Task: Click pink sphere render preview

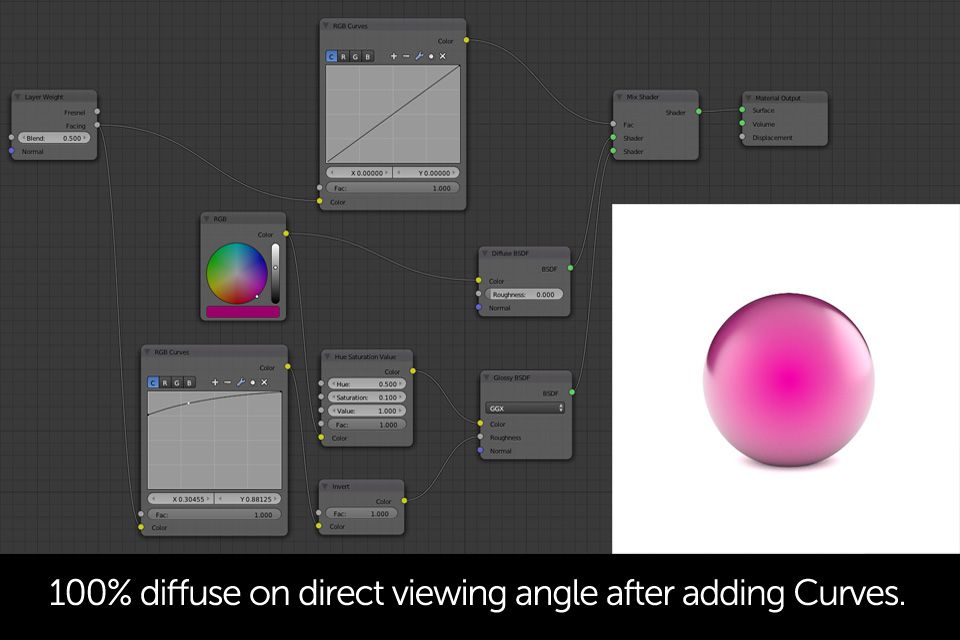Action: coord(789,380)
